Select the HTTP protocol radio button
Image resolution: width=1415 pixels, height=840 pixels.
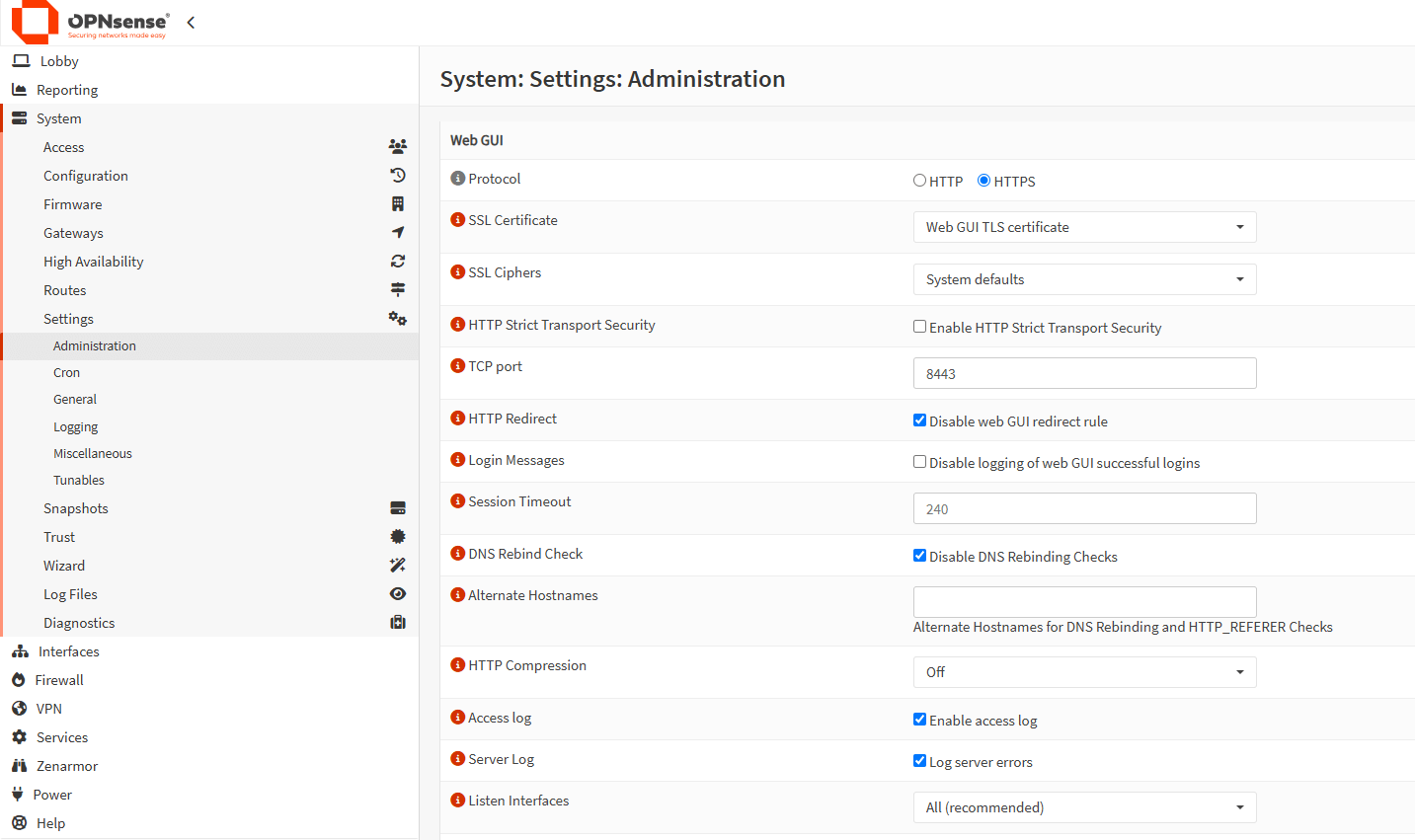(x=918, y=180)
